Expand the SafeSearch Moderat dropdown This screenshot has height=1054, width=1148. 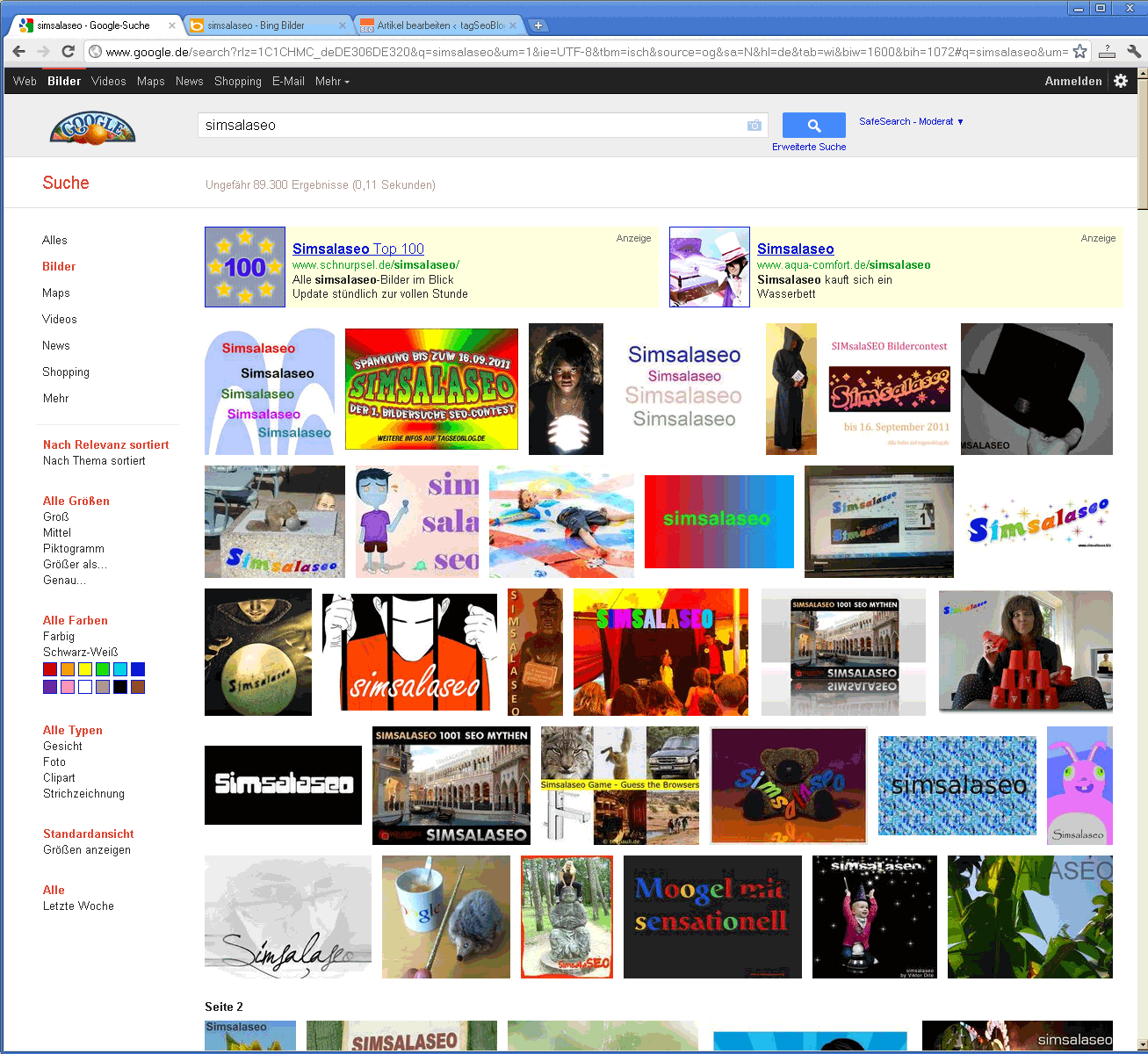[911, 121]
